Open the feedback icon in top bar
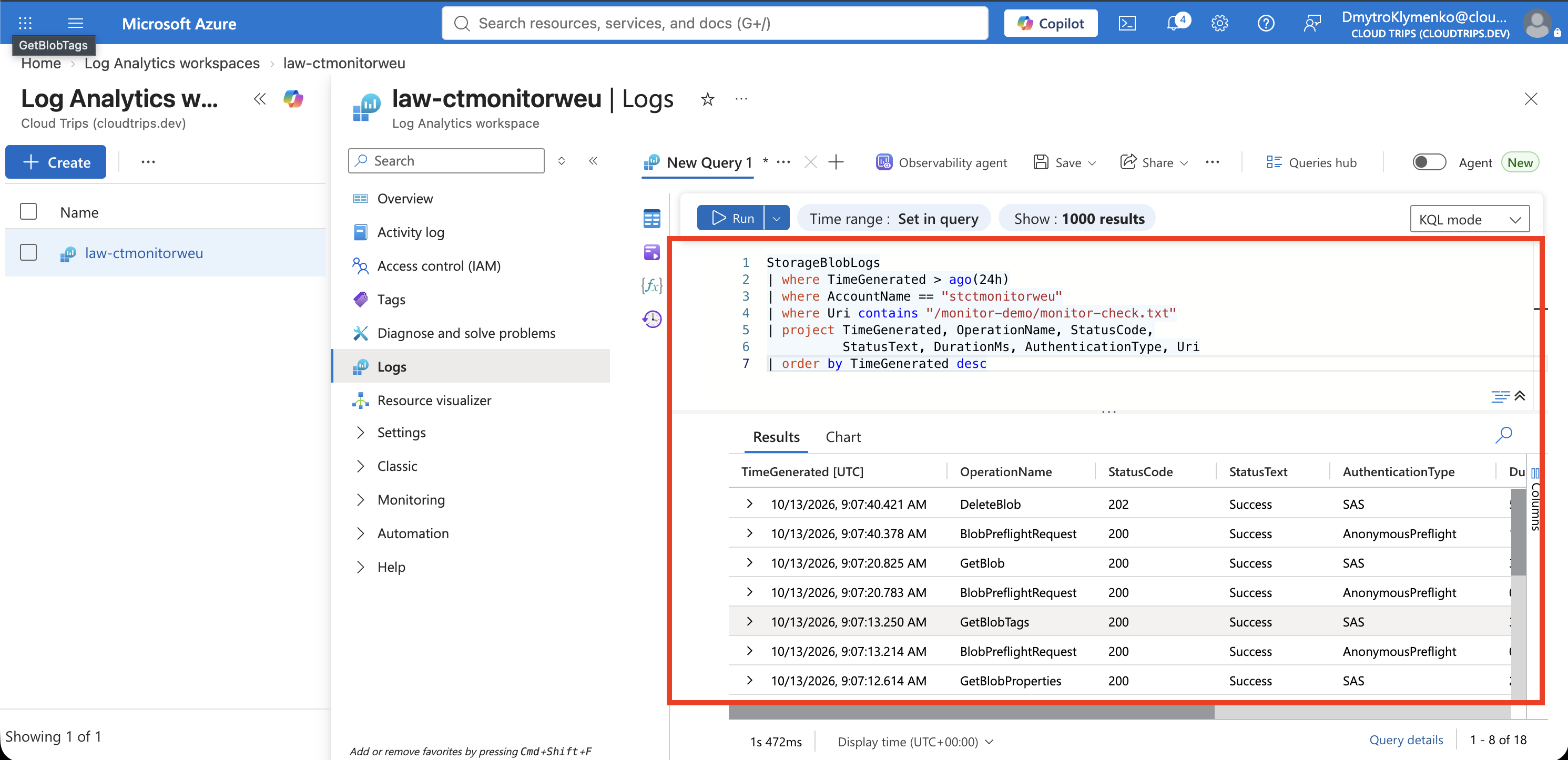This screenshot has height=760, width=1568. (1312, 23)
